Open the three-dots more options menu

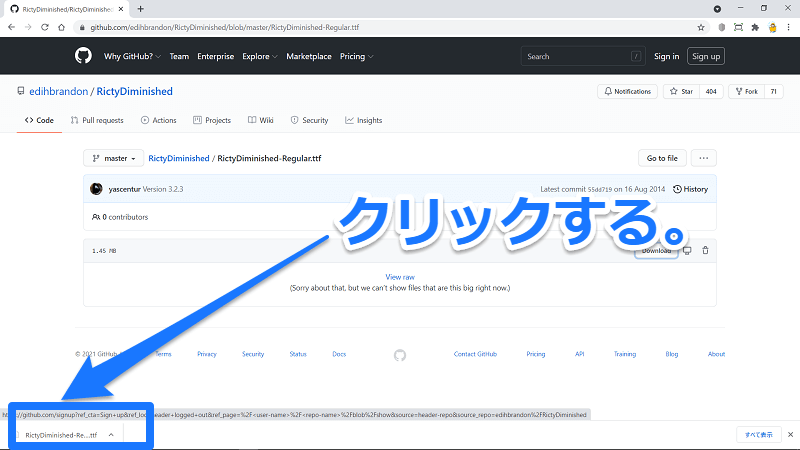(704, 158)
